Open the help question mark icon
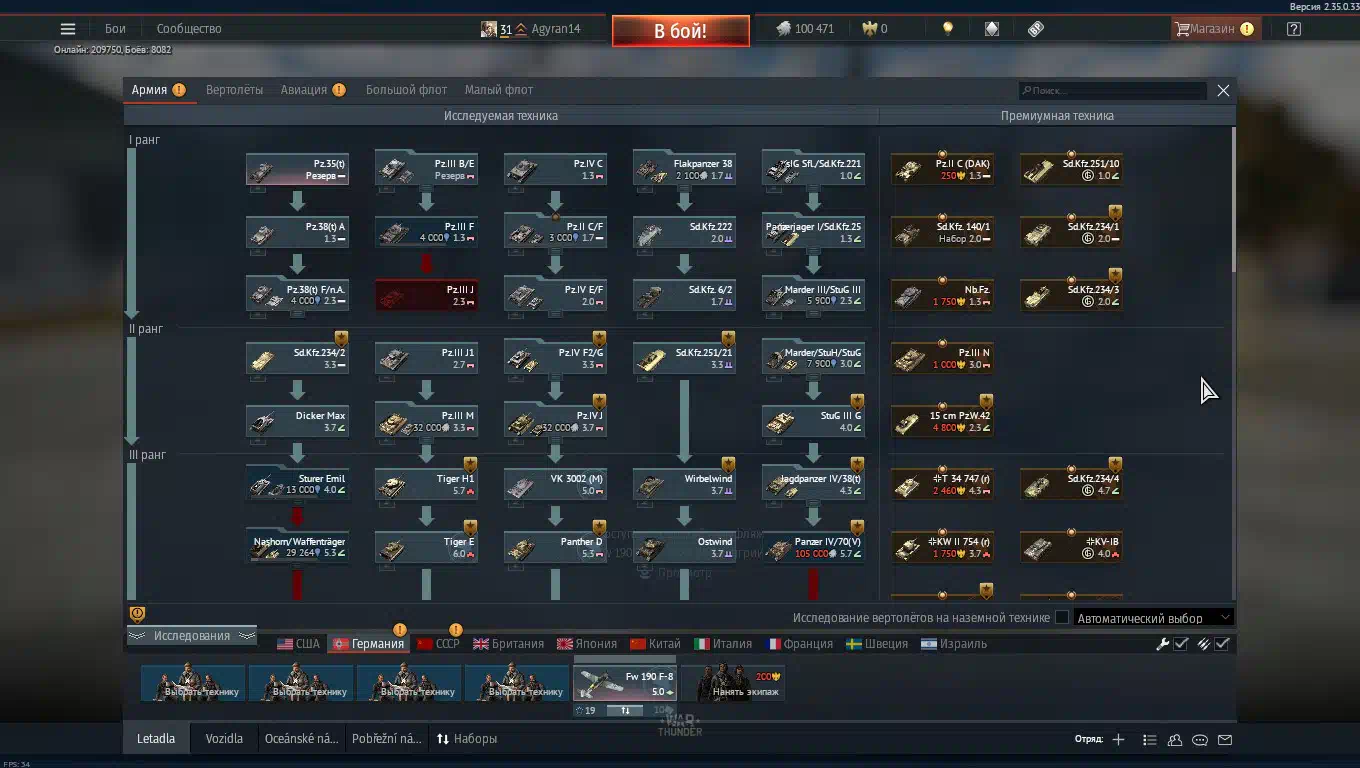This screenshot has height=768, width=1360. pyautogui.click(x=1294, y=29)
